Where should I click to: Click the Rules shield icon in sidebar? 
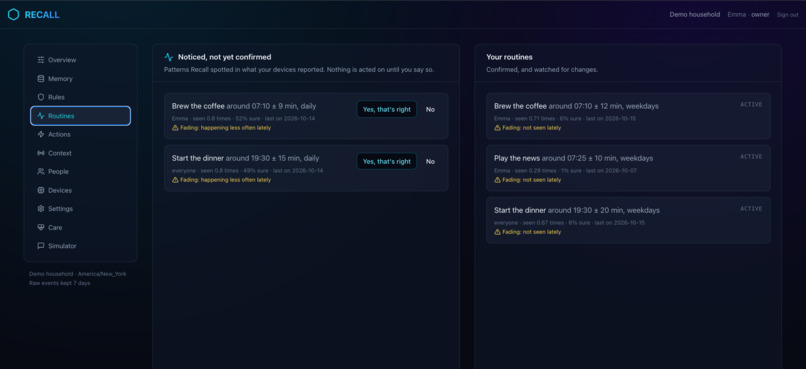click(41, 97)
